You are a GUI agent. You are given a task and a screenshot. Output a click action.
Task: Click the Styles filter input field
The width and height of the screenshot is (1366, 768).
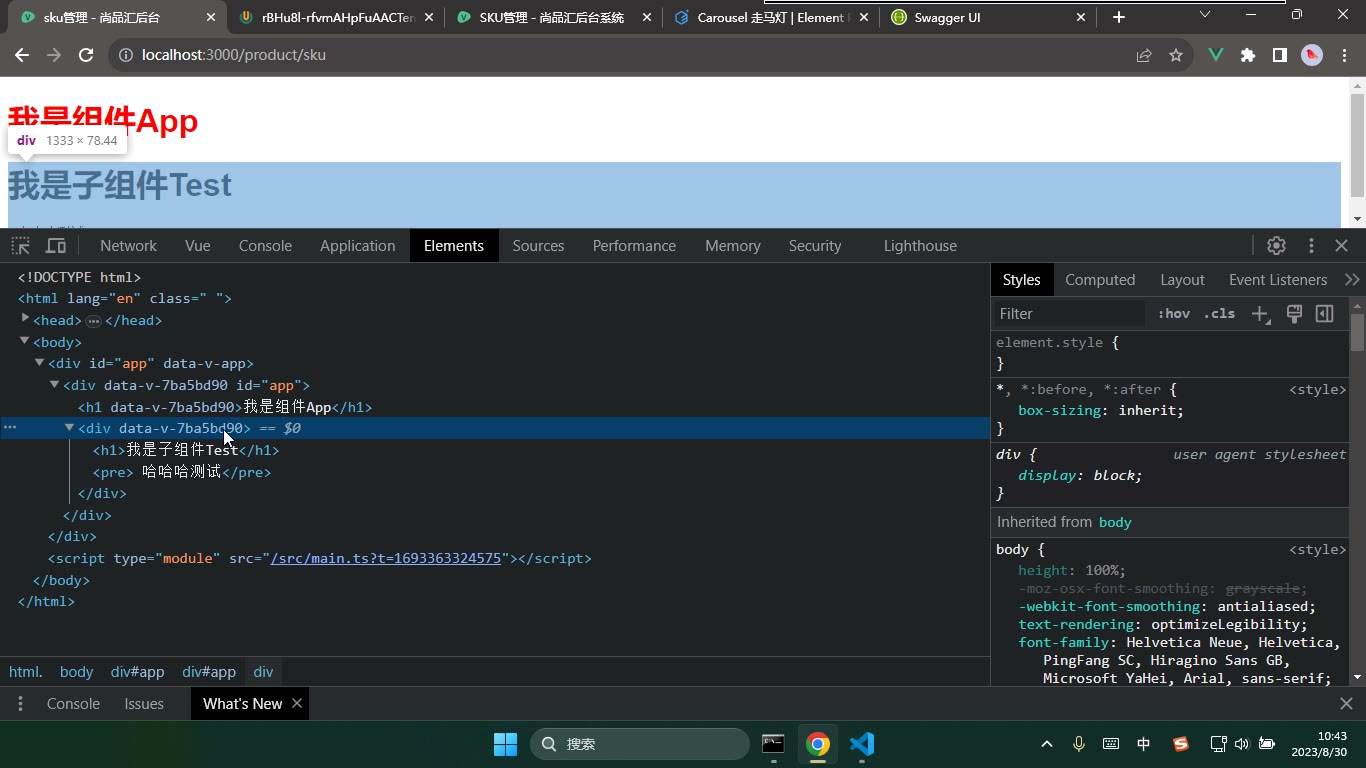(x=1069, y=314)
